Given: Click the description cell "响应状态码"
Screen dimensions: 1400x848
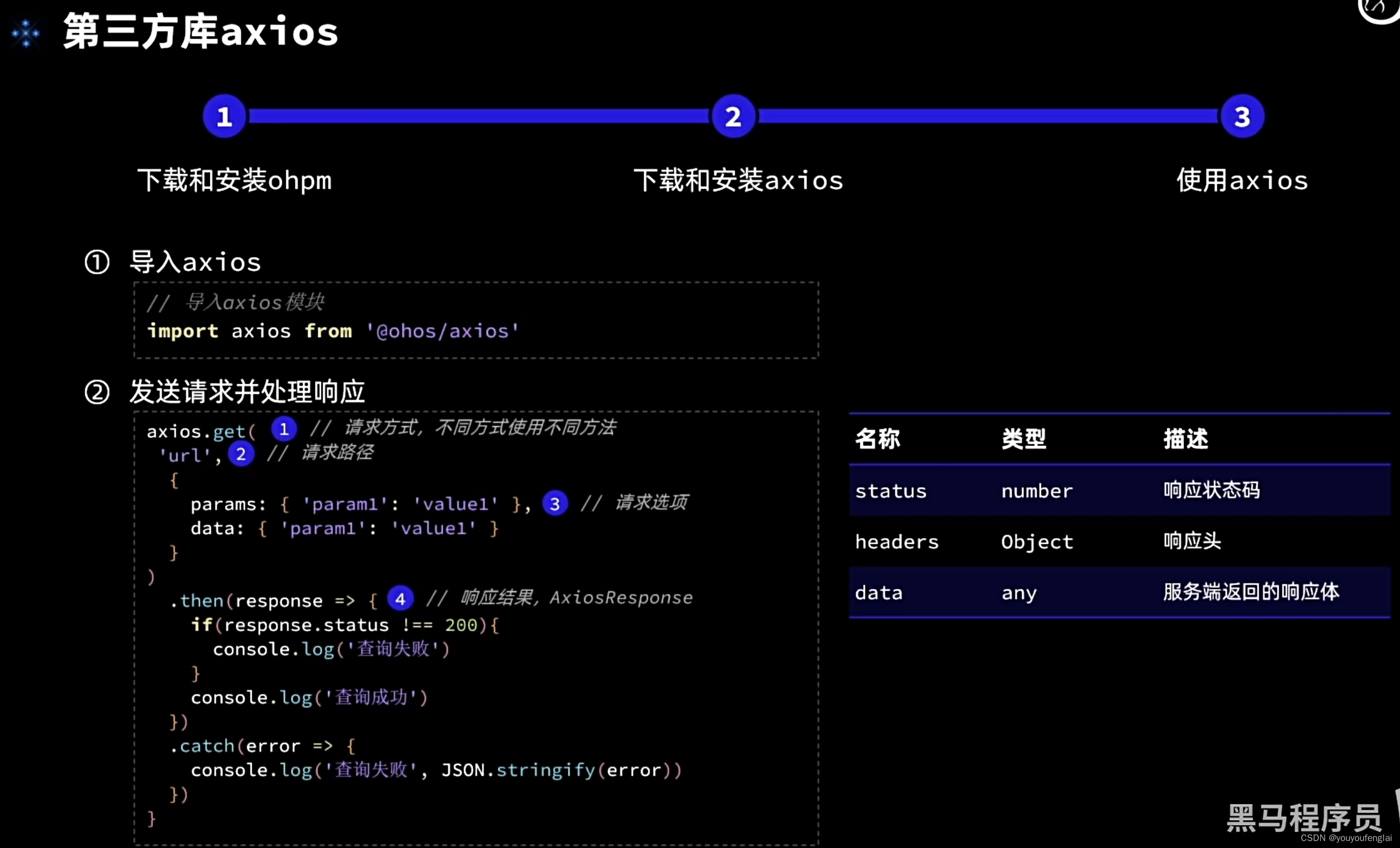Looking at the screenshot, I should [1212, 490].
